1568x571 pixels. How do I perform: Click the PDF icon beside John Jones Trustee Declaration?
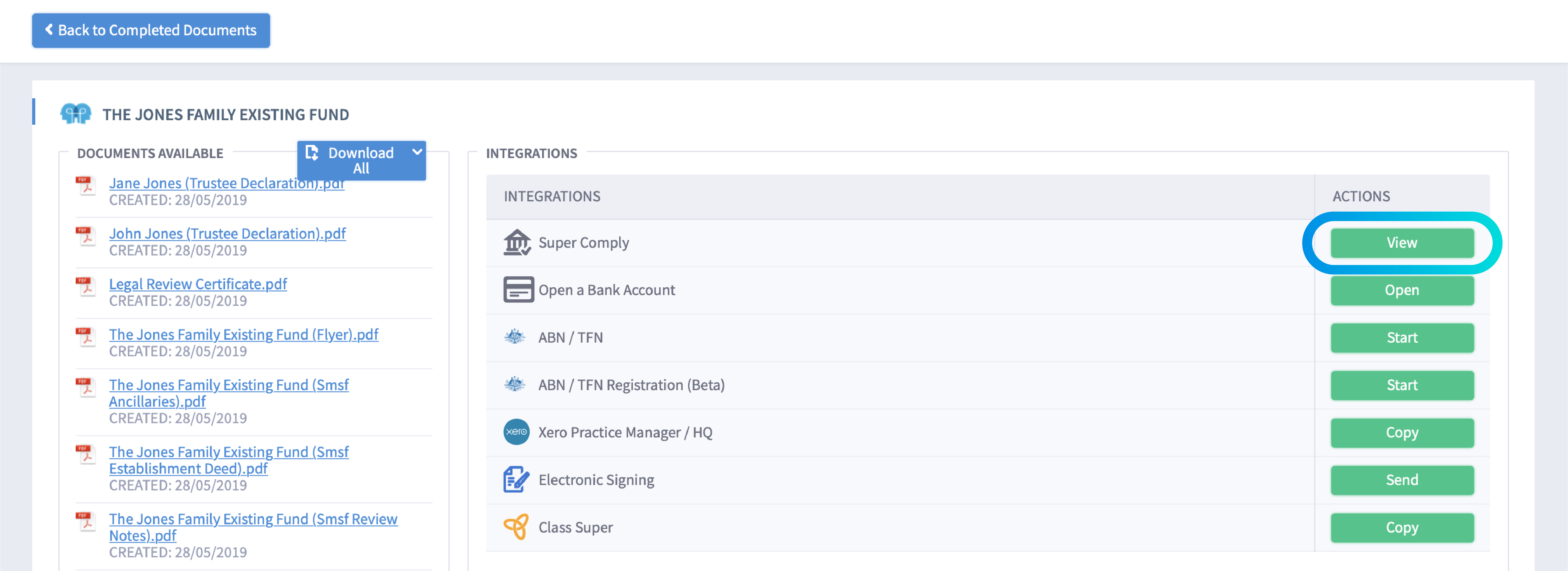(86, 236)
